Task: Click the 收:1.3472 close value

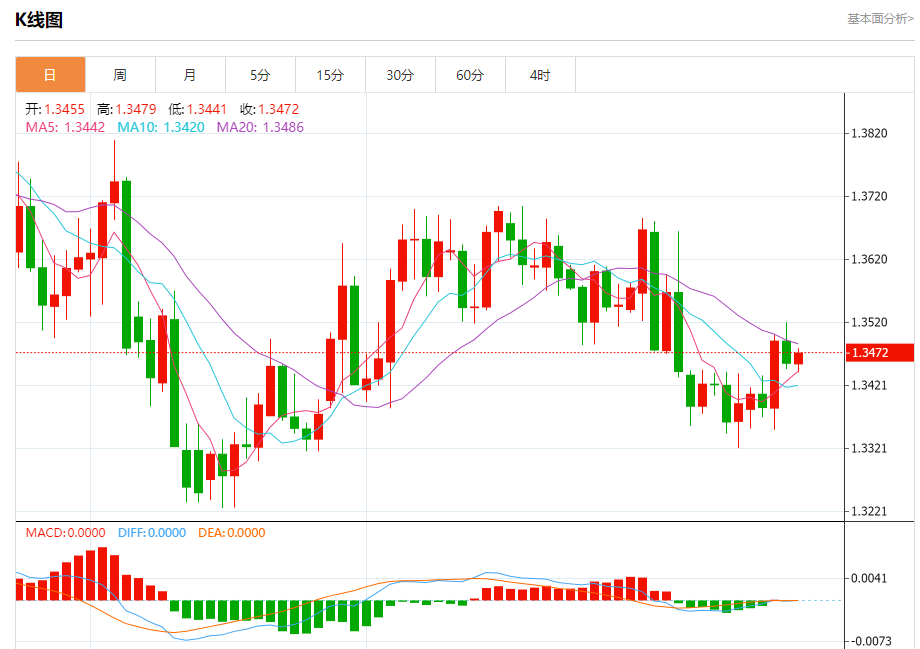Action: [269, 109]
